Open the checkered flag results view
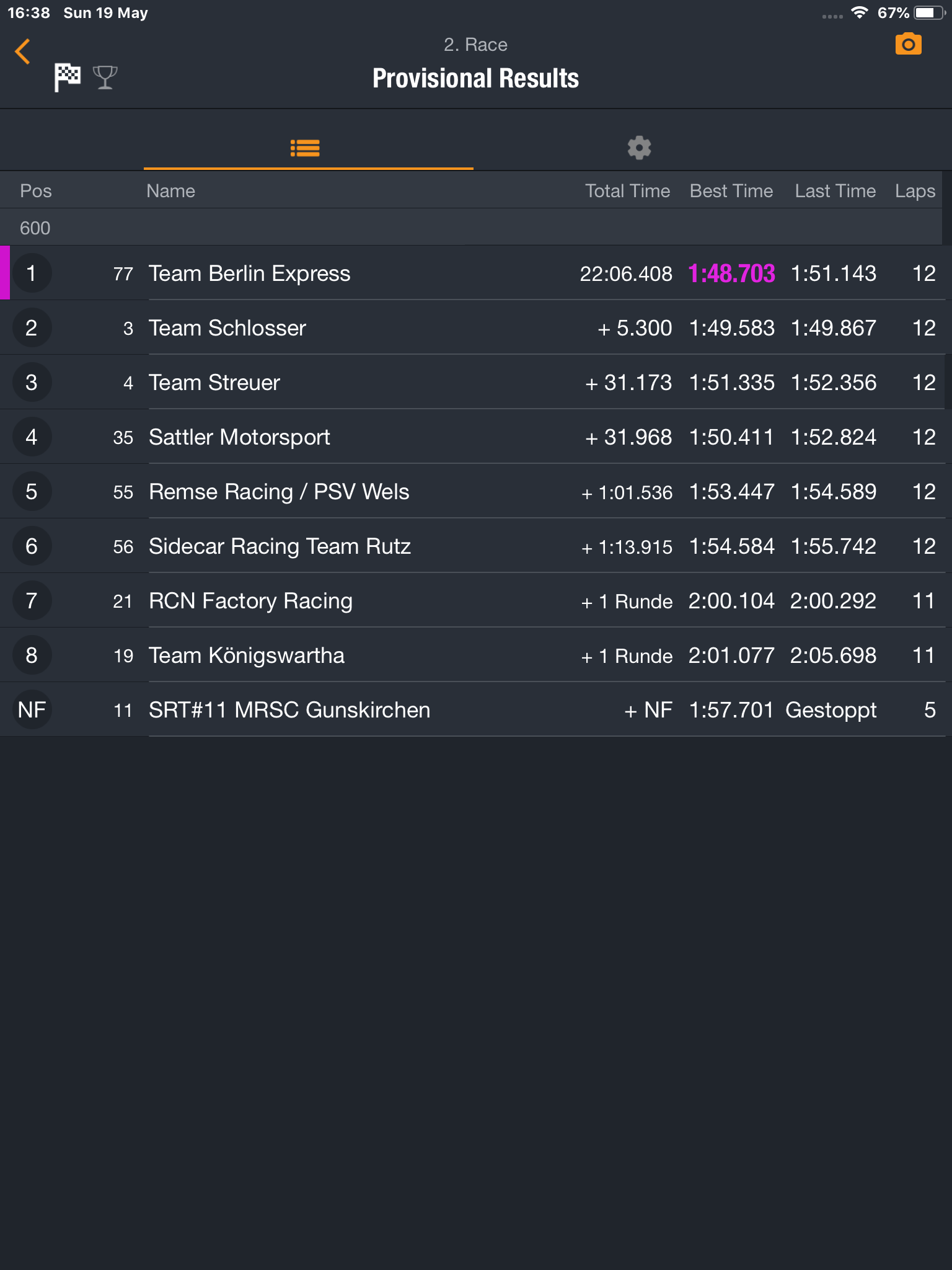Image resolution: width=952 pixels, height=1270 pixels. click(68, 78)
